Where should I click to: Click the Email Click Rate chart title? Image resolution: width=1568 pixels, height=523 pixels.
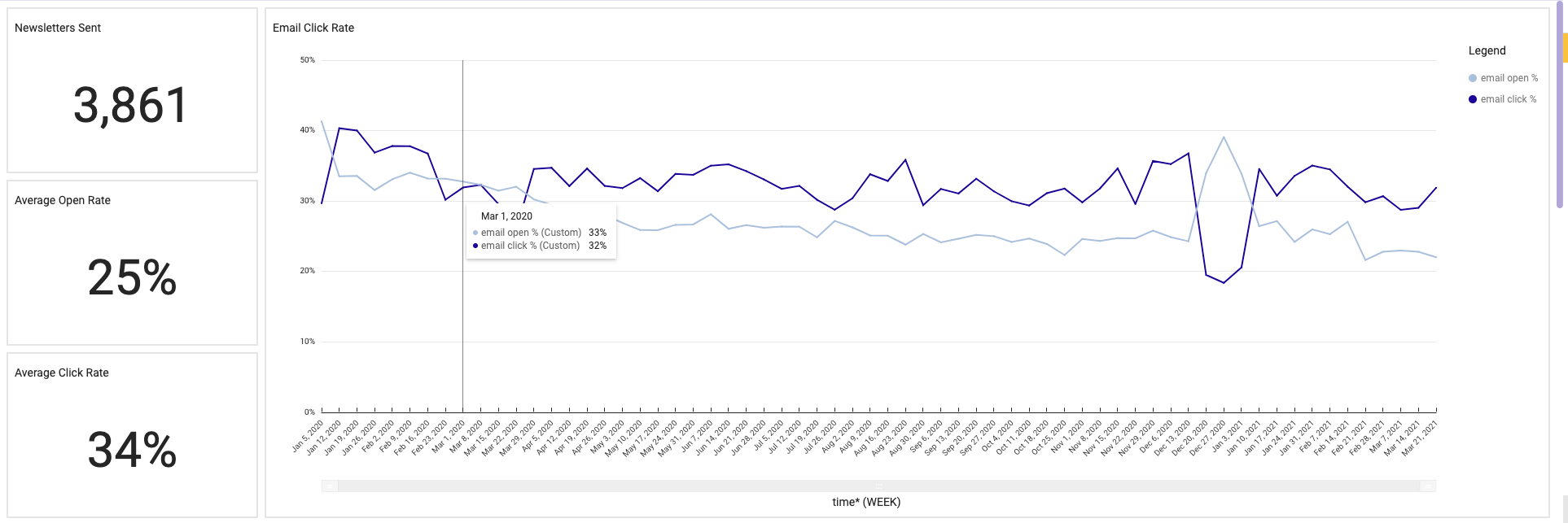coord(313,28)
